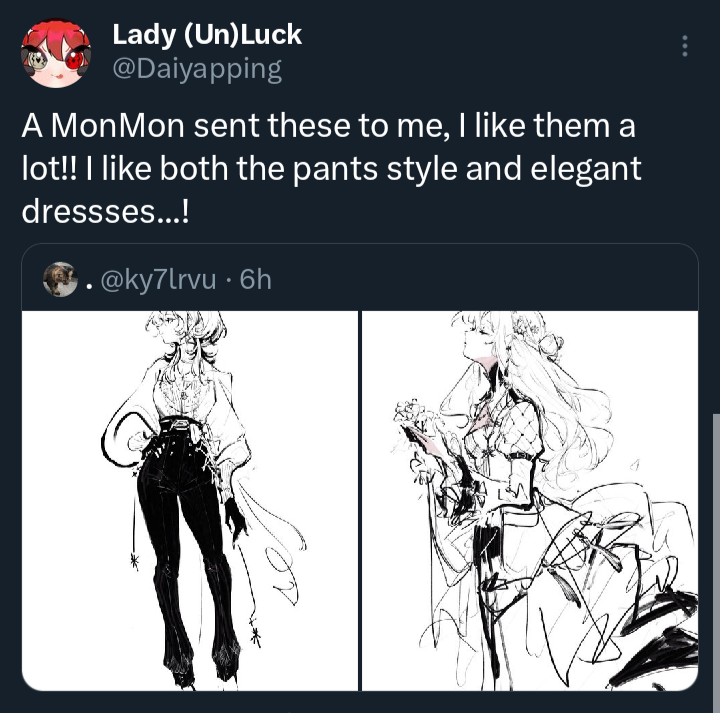Click the 6h timestamp on quoted tweet
Viewport: 720px width, 713px height.
pos(256,279)
